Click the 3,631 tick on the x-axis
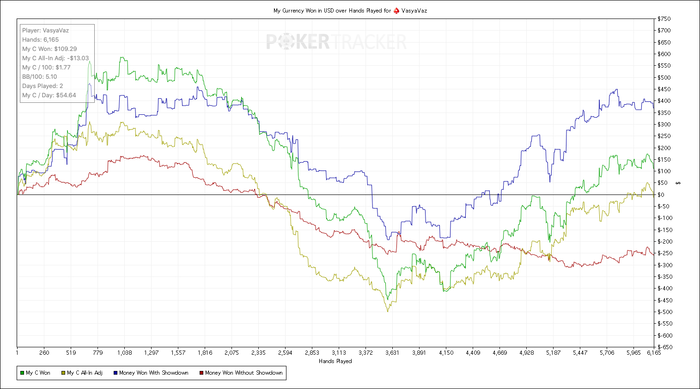Screen dimensions: 700x389 [x=392, y=353]
